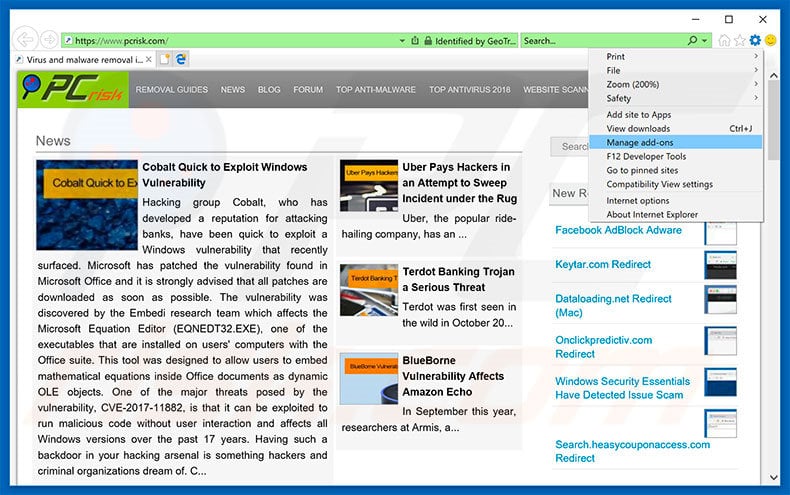Open Compatibility View settings

[676, 184]
